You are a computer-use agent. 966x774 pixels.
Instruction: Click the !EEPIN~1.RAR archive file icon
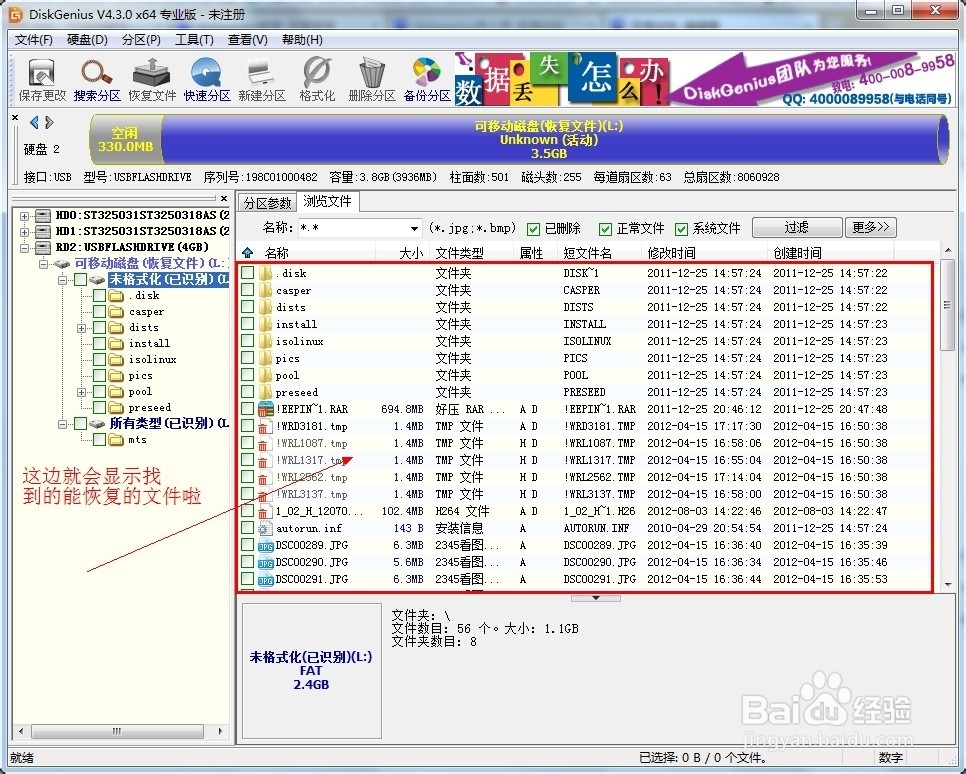click(x=266, y=409)
